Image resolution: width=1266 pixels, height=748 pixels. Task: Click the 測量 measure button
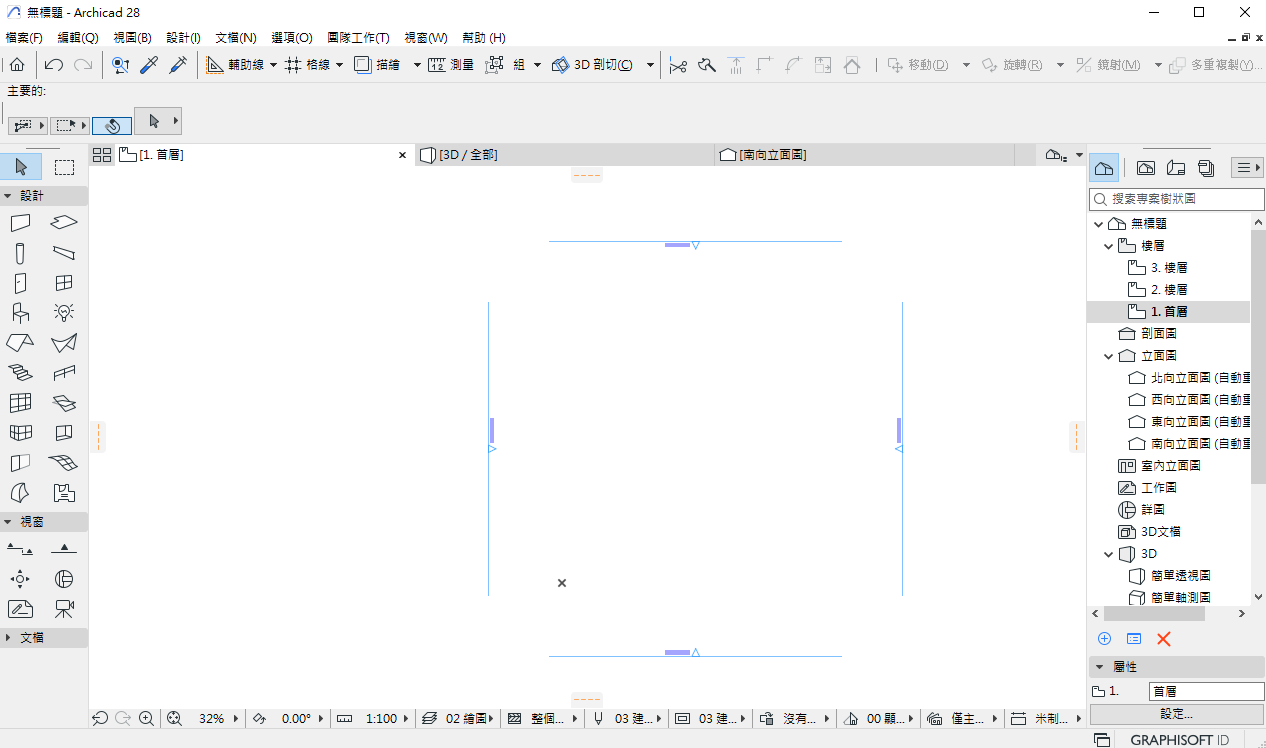451,65
